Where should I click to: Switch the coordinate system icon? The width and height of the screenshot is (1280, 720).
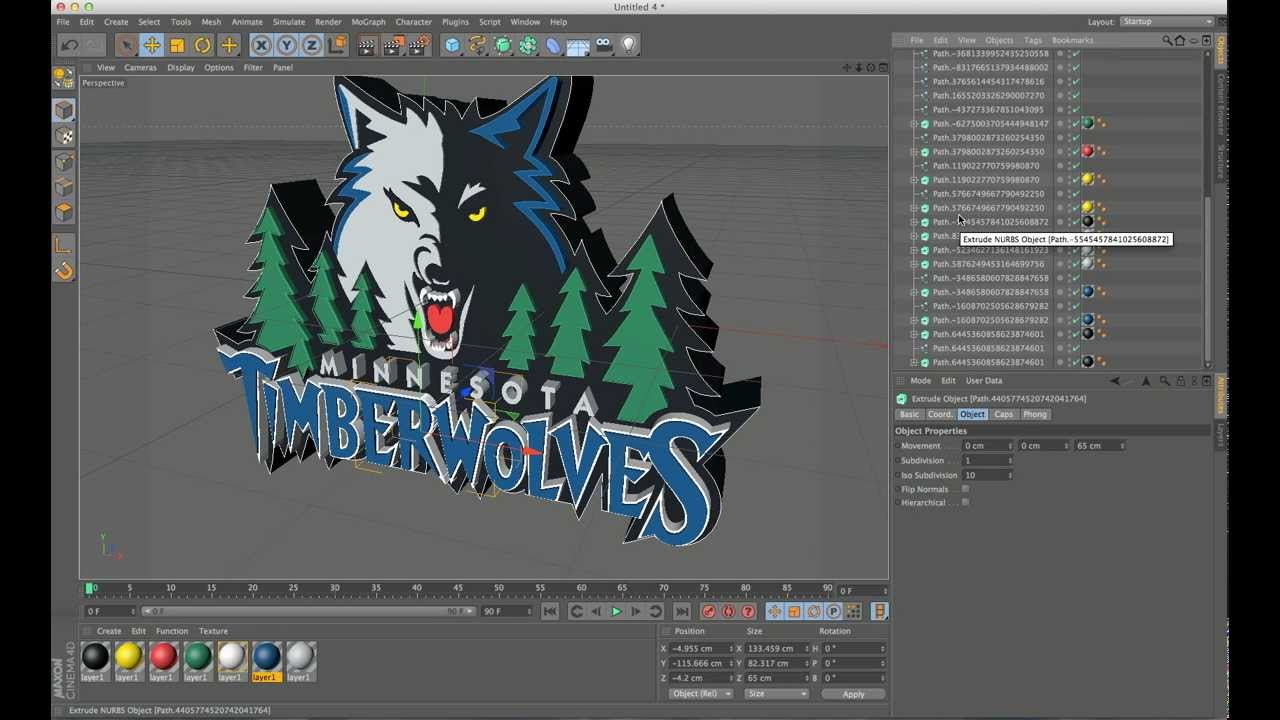pos(337,45)
